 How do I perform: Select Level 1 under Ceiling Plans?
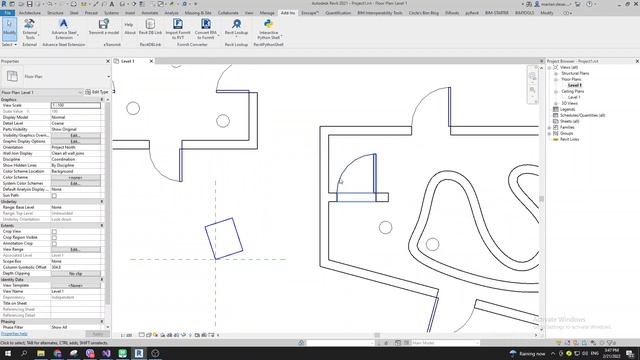tap(574, 98)
